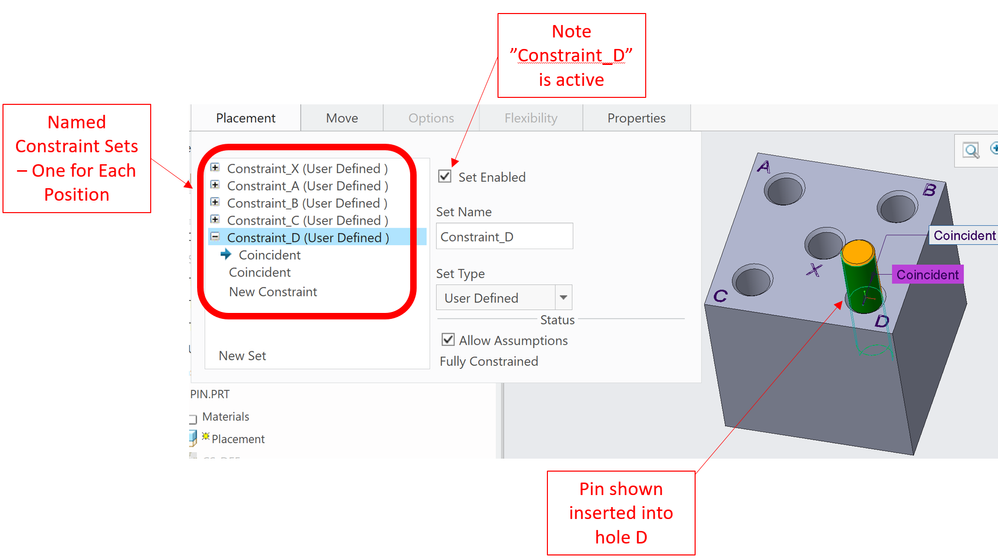Click the zoom magnifier icon in viewport toolbar

click(971, 151)
